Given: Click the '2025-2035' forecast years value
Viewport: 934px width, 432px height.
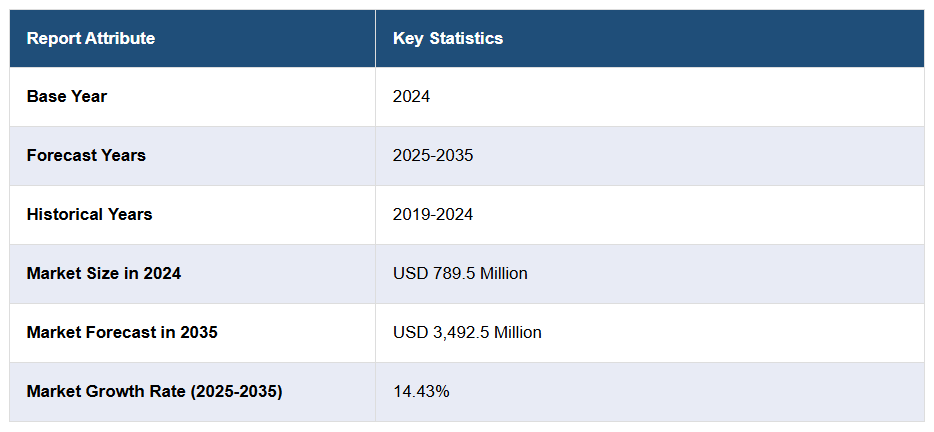Looking at the screenshot, I should 433,156.
